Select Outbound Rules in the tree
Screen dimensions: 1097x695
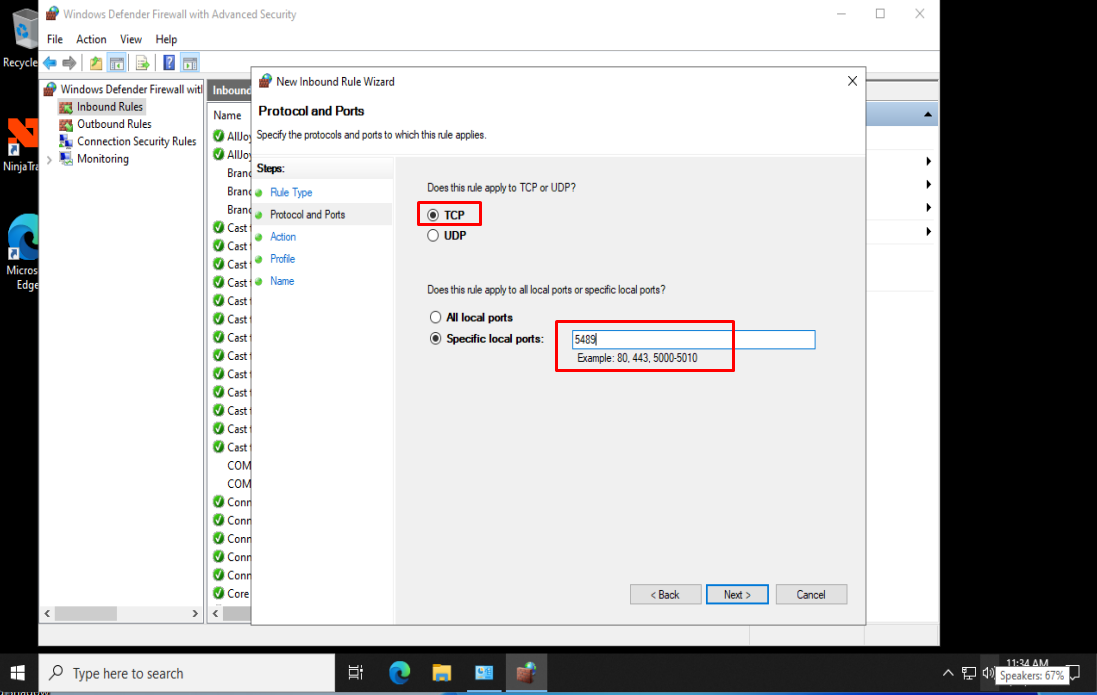pos(113,124)
